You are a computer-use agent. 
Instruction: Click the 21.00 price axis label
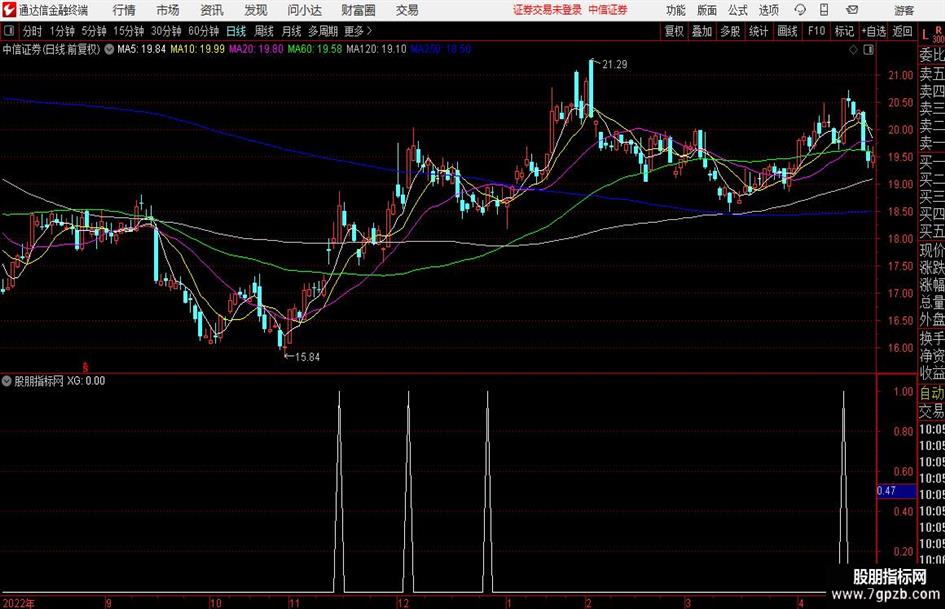point(900,75)
